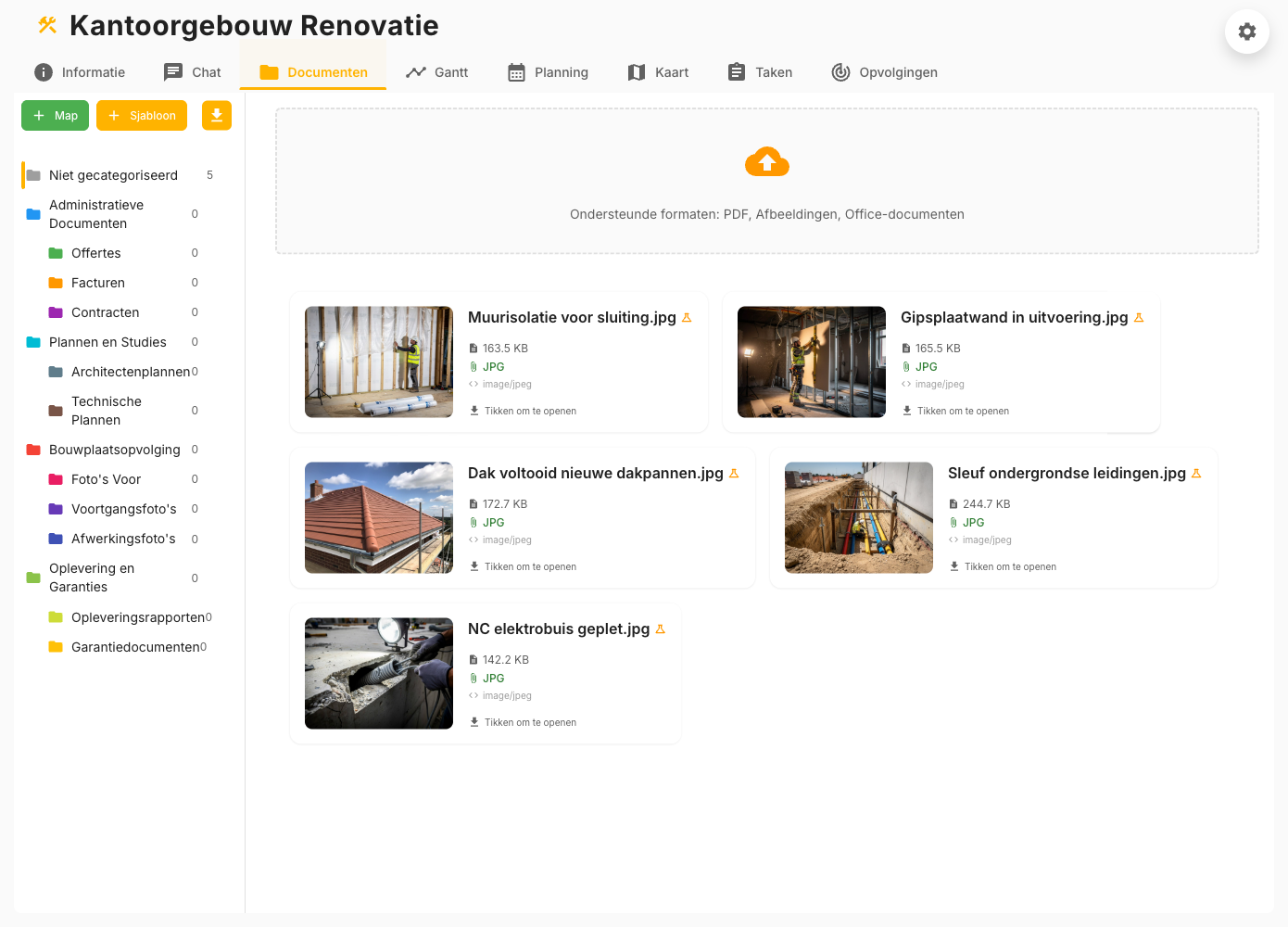Switch to the Informatie tab
This screenshot has height=927, width=1288.
pyautogui.click(x=79, y=71)
